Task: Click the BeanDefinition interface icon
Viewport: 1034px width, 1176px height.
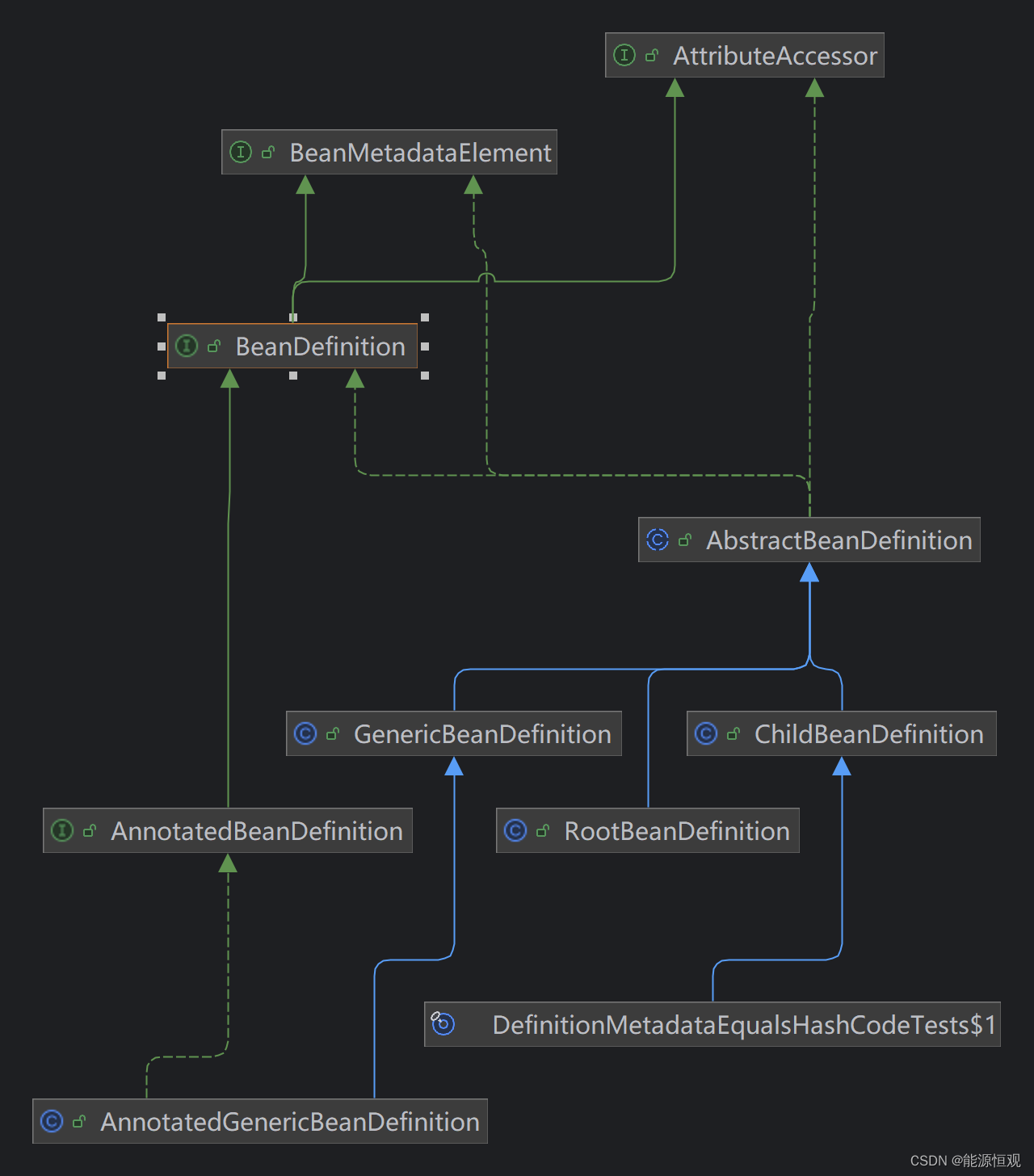Action: [x=187, y=346]
